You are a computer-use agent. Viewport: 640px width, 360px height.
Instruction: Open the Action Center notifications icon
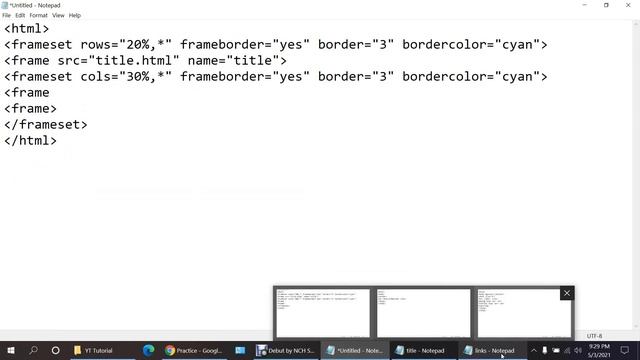[x=624, y=350]
